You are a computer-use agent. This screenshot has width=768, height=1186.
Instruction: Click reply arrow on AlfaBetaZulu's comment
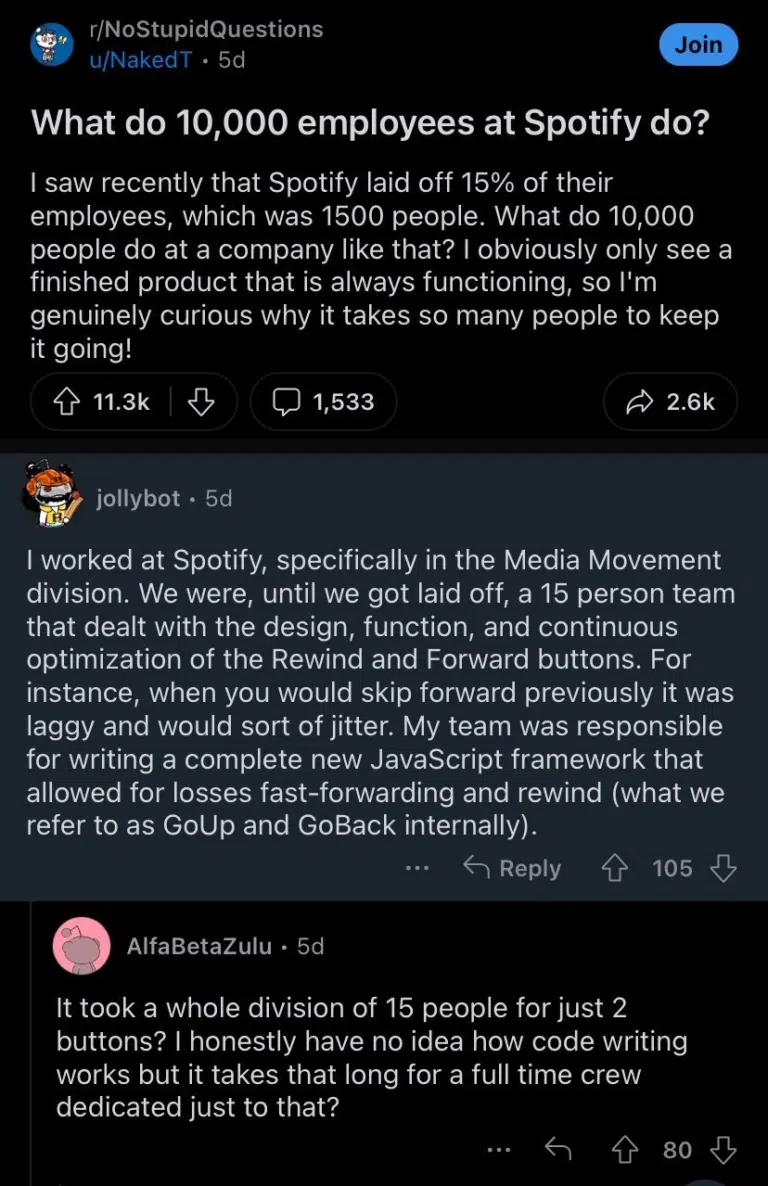[x=557, y=1150]
